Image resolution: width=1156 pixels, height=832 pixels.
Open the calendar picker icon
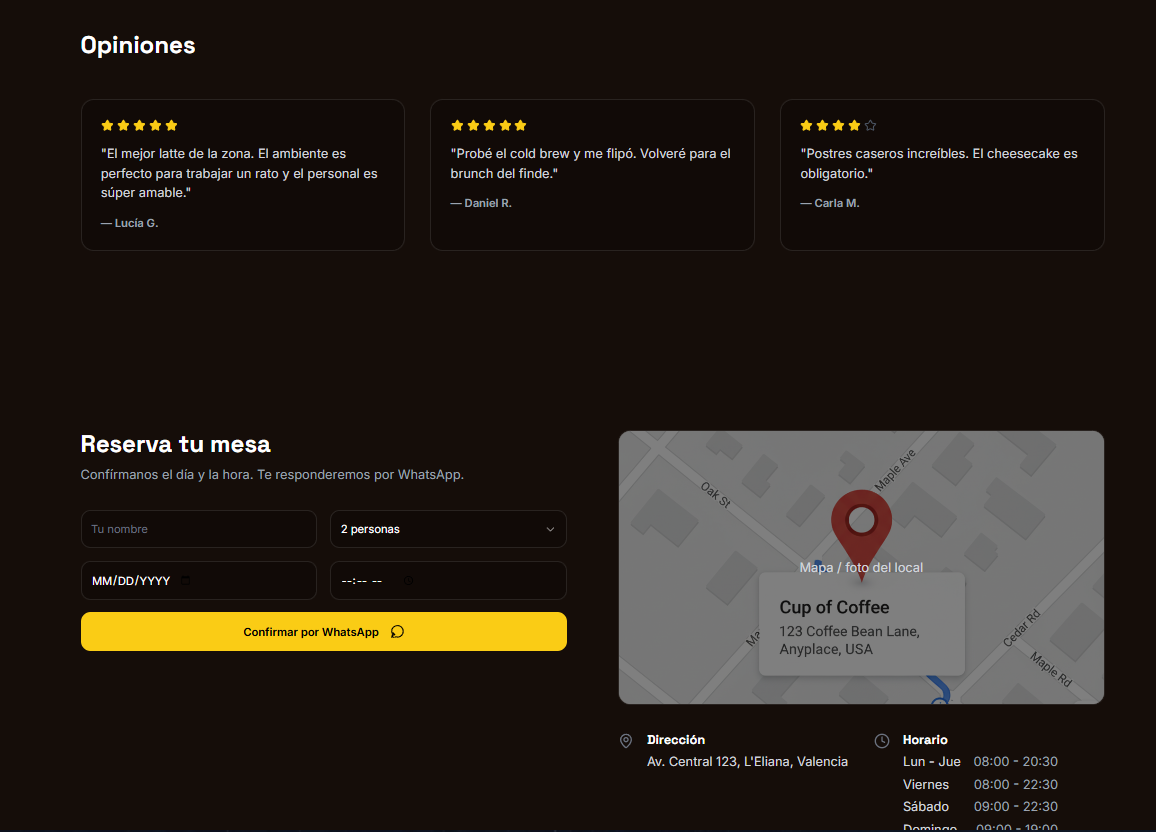[186, 581]
